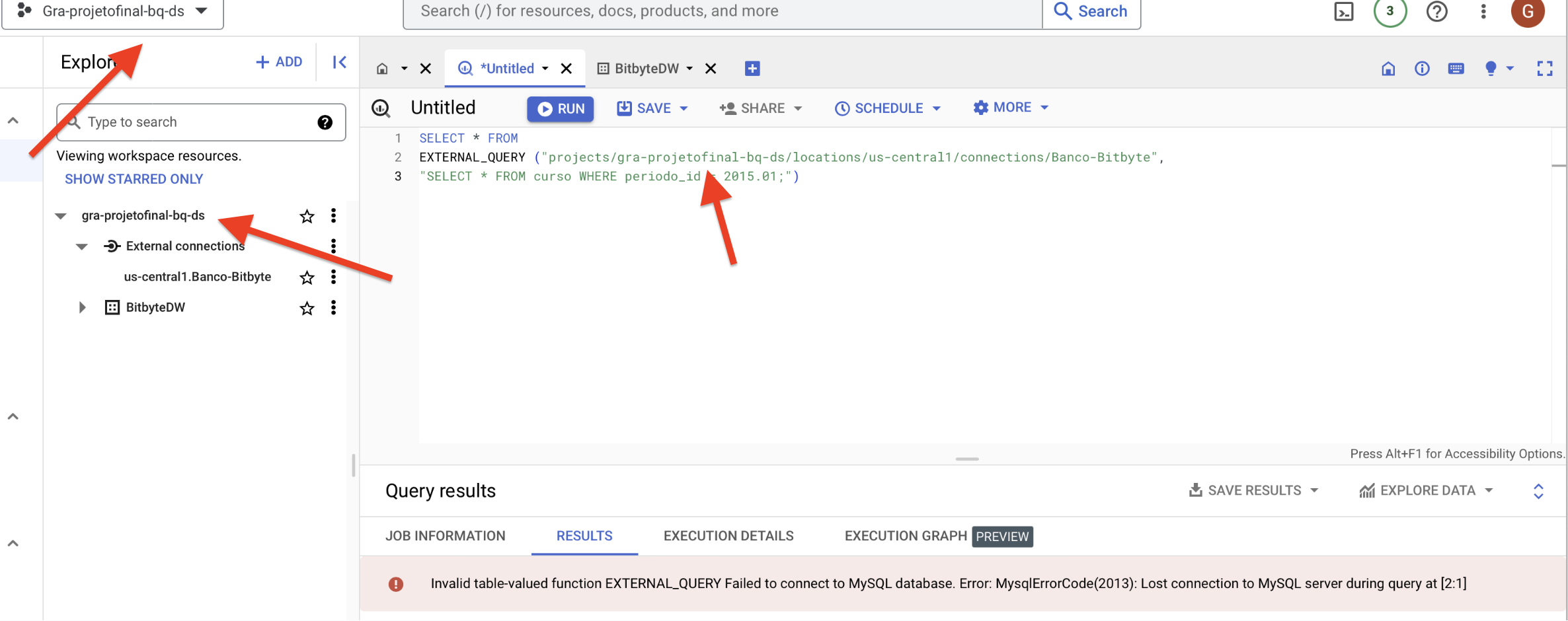The image size is (1568, 621).
Task: Click the red error alert icon
Action: [396, 584]
